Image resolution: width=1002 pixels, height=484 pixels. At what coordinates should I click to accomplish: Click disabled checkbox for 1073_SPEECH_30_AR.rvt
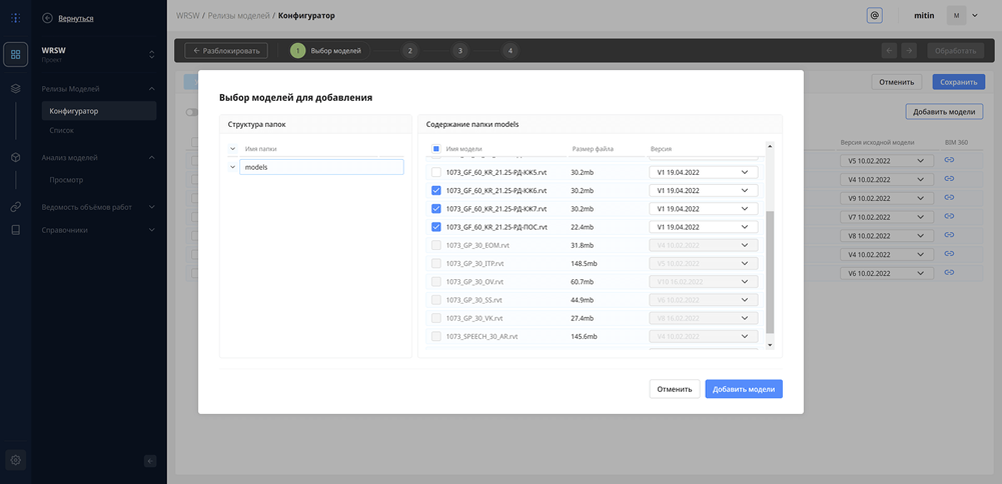(x=436, y=337)
